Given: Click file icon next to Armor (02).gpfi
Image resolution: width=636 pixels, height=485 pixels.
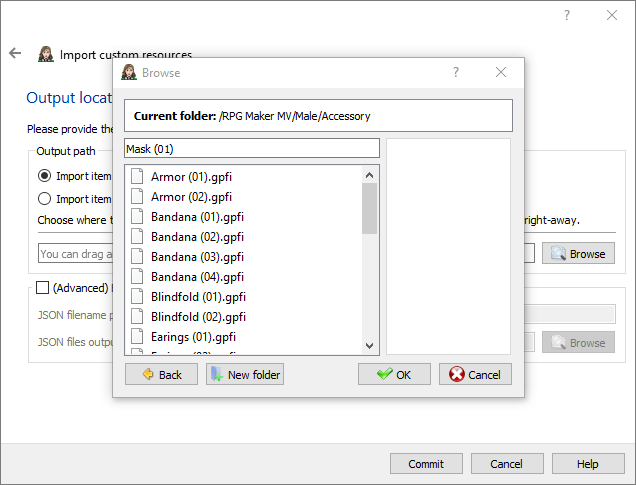Looking at the screenshot, I should click(137, 196).
